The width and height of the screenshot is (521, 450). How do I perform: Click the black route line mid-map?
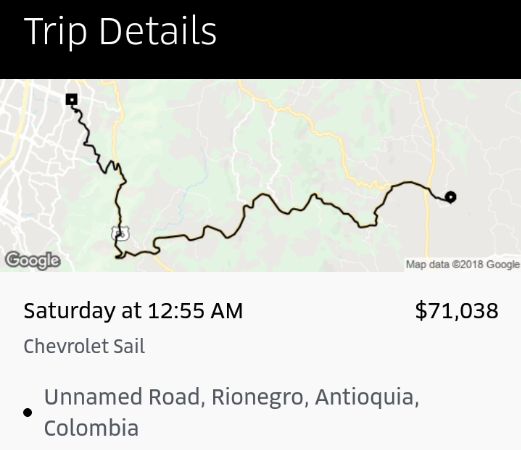pos(263,195)
